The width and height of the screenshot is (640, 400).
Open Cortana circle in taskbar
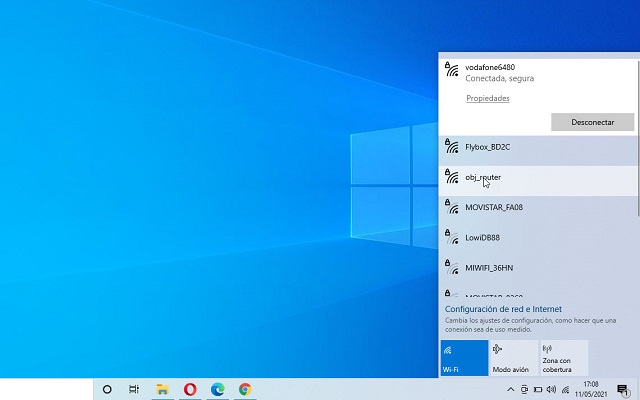click(x=107, y=389)
